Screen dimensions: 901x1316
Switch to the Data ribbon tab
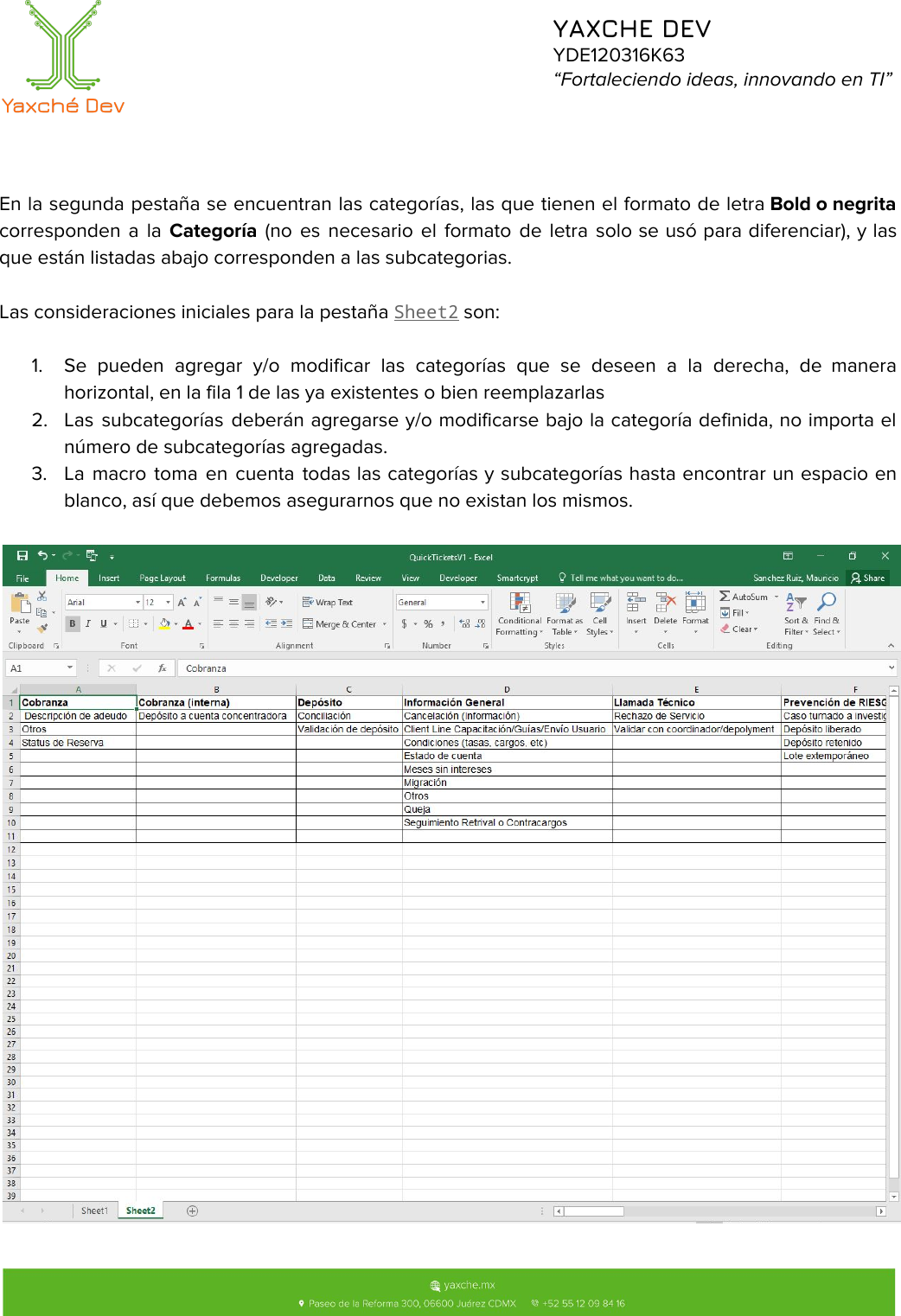pos(327,578)
